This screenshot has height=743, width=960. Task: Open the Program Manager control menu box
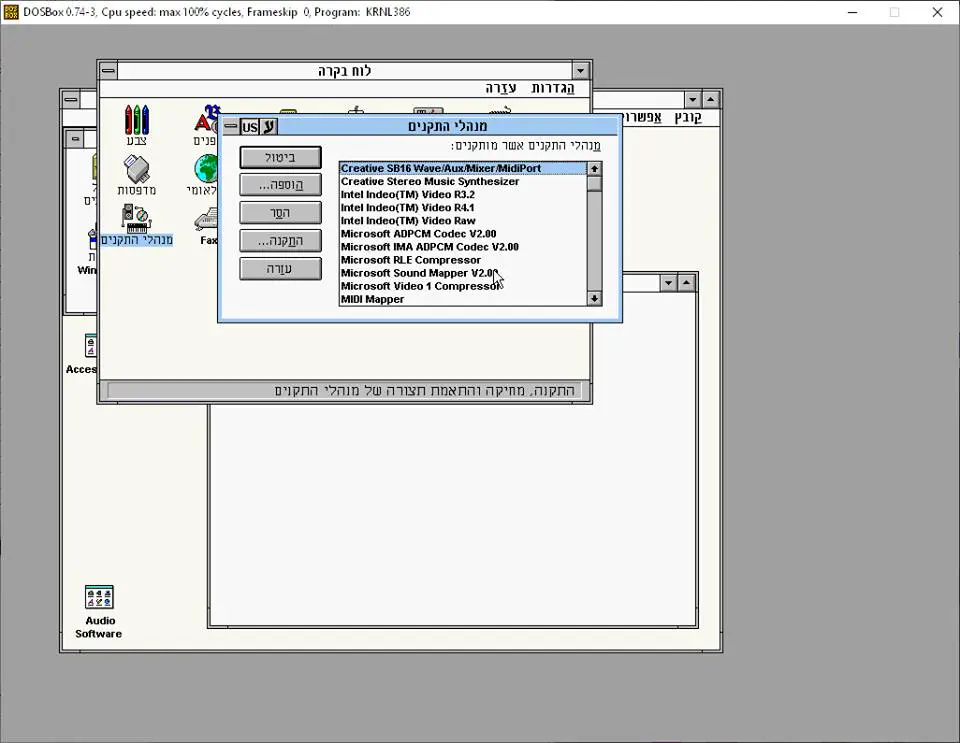pos(70,99)
